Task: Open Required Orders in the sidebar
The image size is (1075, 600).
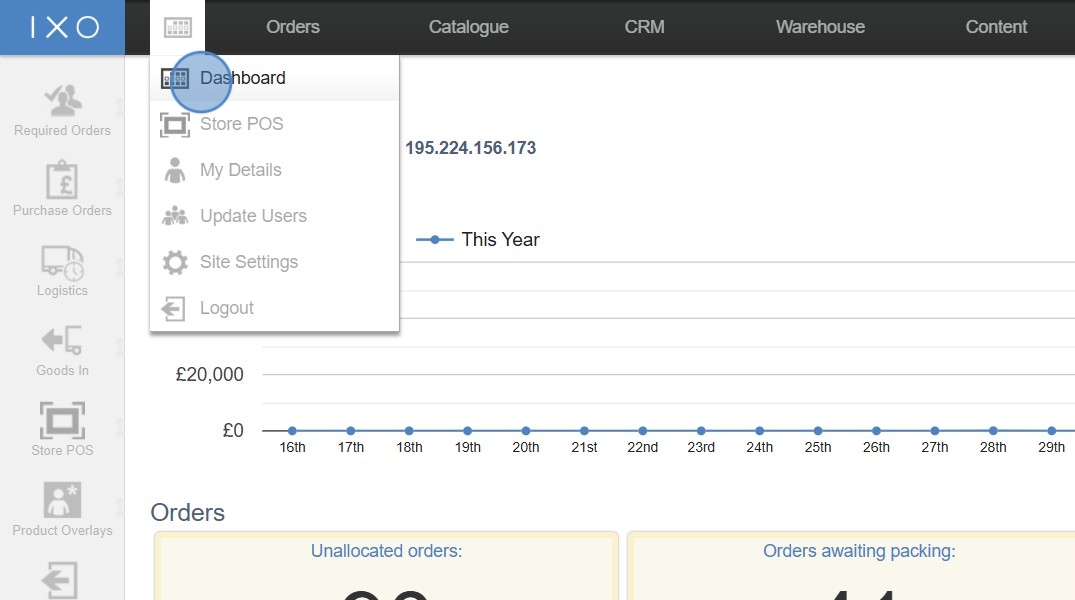Action: (x=62, y=110)
